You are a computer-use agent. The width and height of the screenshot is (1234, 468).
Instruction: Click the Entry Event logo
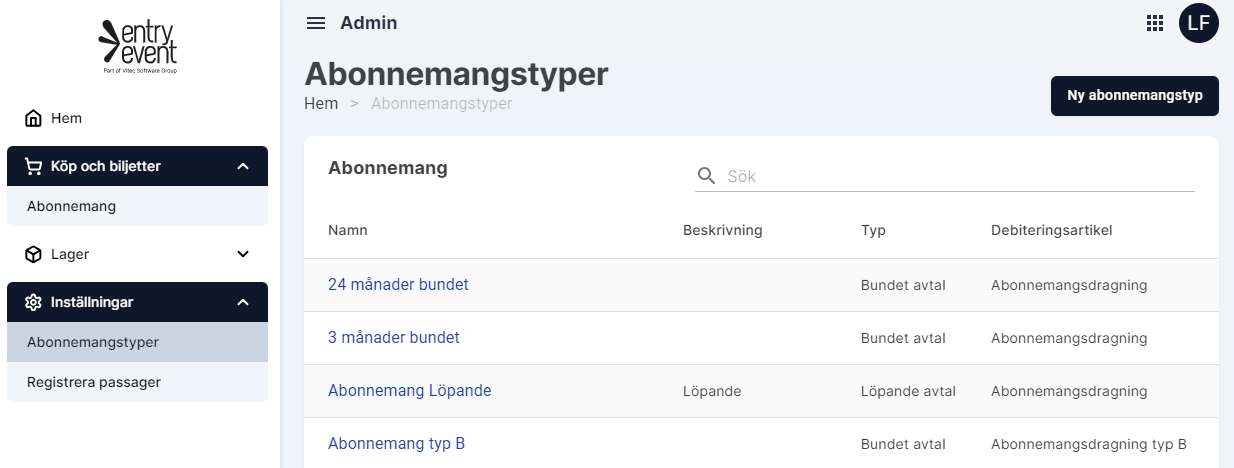click(x=139, y=46)
